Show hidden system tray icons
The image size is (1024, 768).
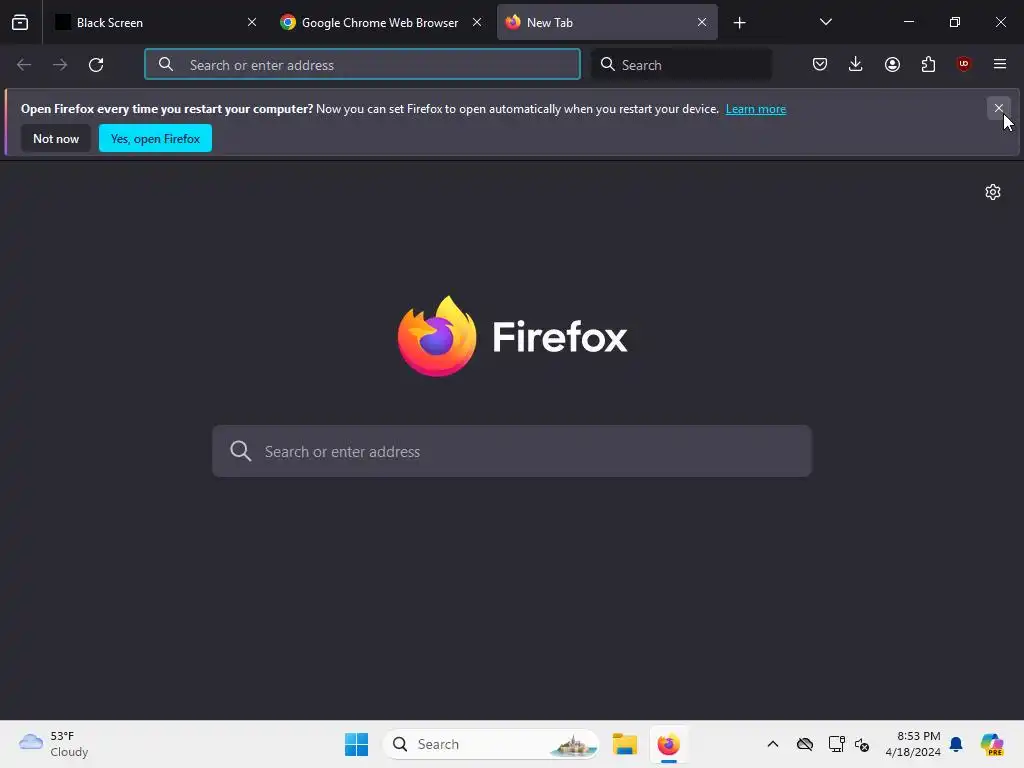[773, 744]
